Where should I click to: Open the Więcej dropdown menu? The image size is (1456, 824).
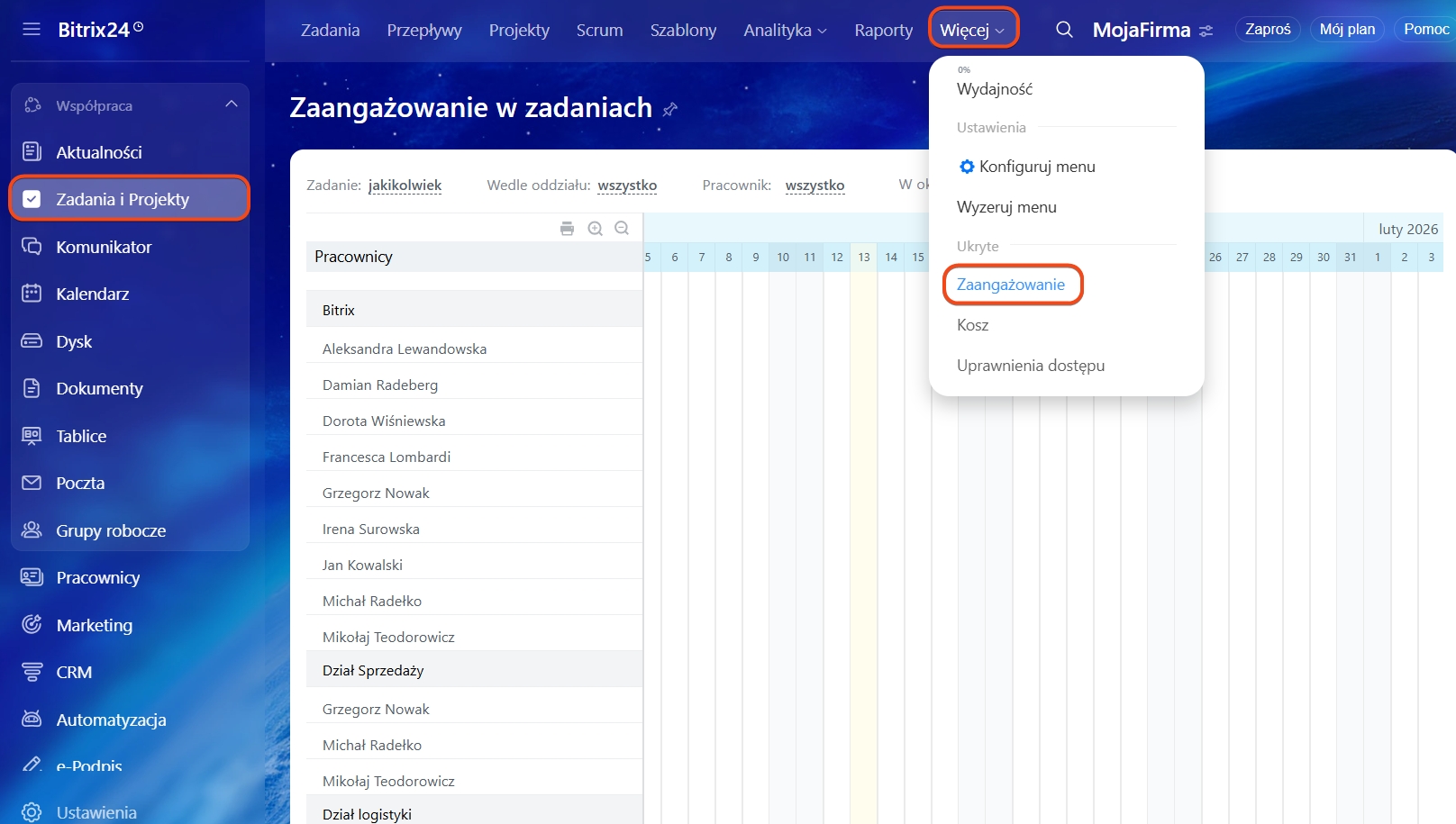tap(972, 30)
